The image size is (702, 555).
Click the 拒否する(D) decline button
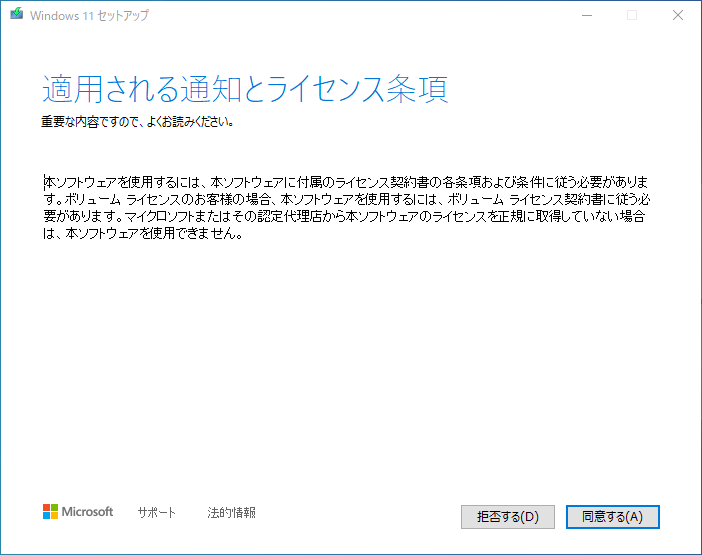tap(508, 517)
